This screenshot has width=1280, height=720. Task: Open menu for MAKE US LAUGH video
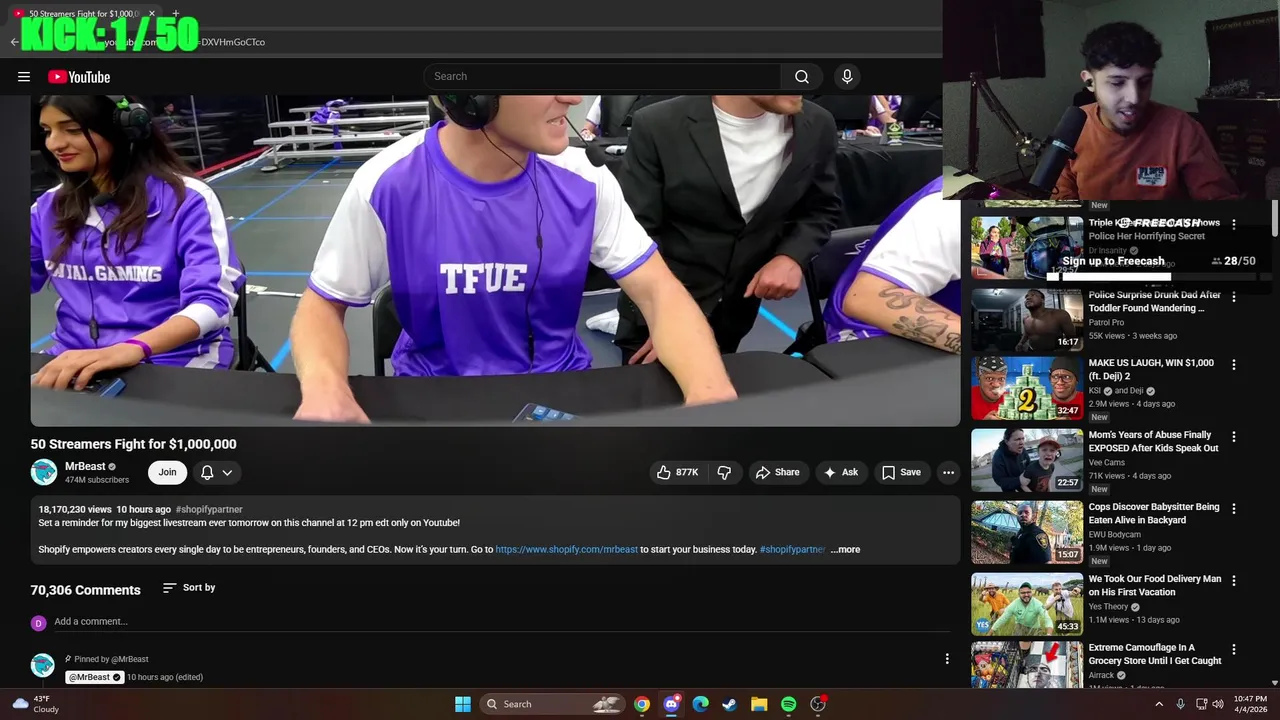click(x=1233, y=365)
